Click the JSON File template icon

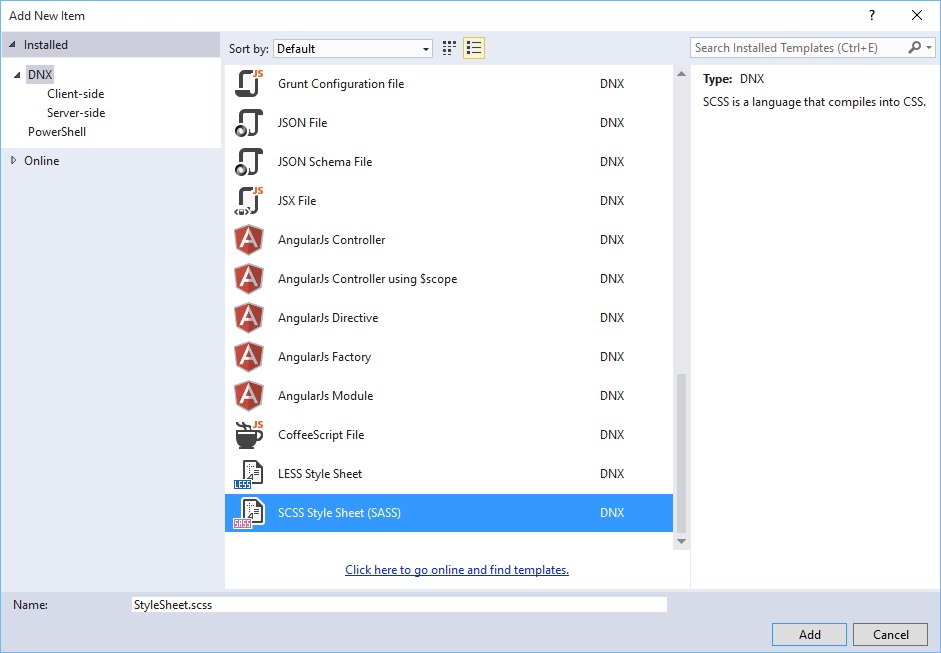pos(249,122)
